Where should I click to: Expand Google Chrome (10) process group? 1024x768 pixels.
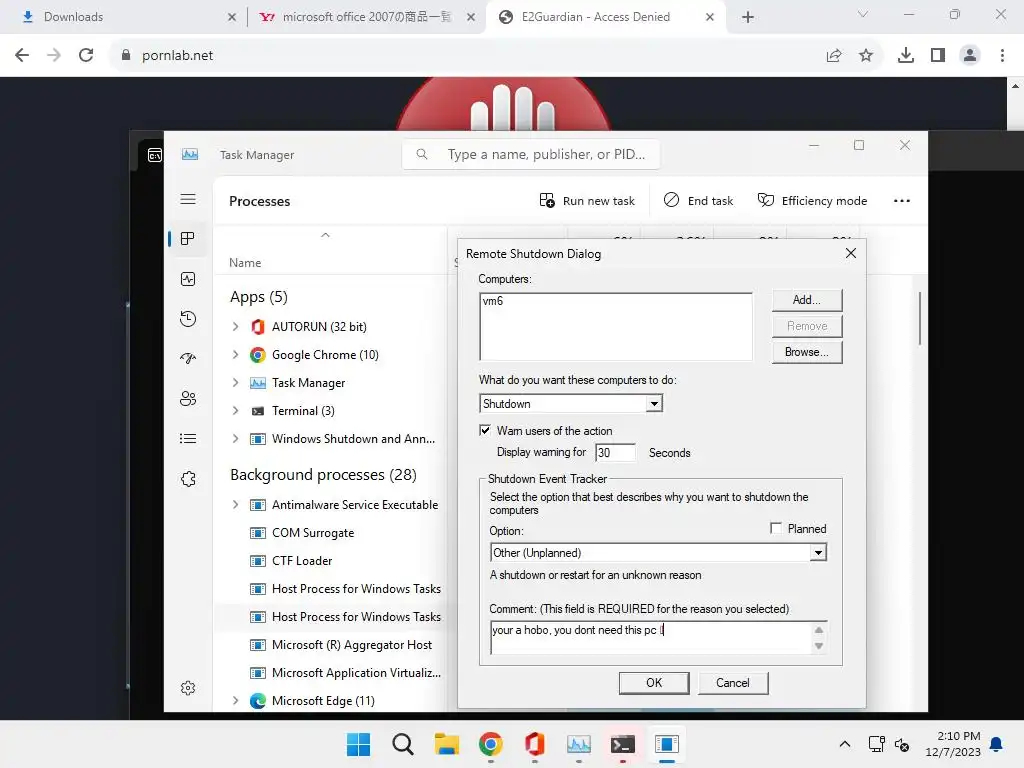(236, 355)
